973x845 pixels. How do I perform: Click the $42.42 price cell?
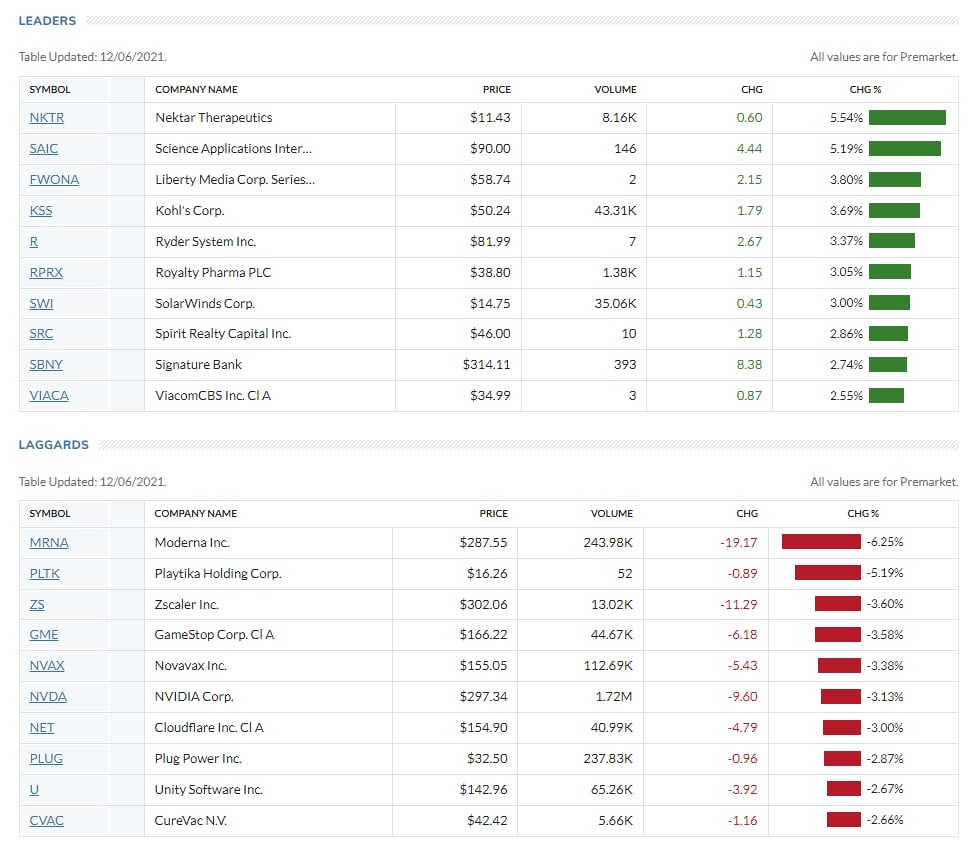pos(487,821)
